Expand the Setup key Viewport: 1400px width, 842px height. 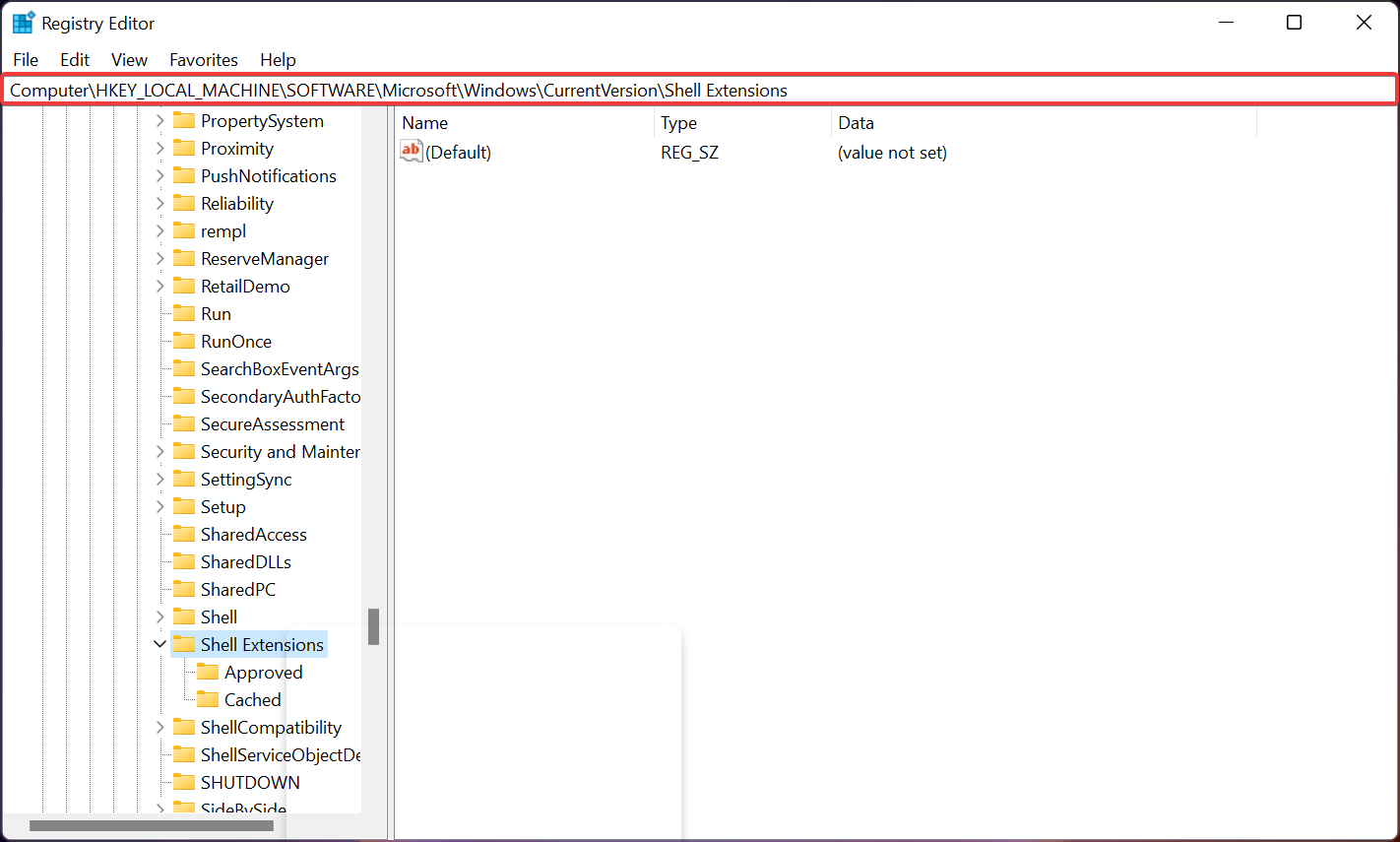coord(159,506)
